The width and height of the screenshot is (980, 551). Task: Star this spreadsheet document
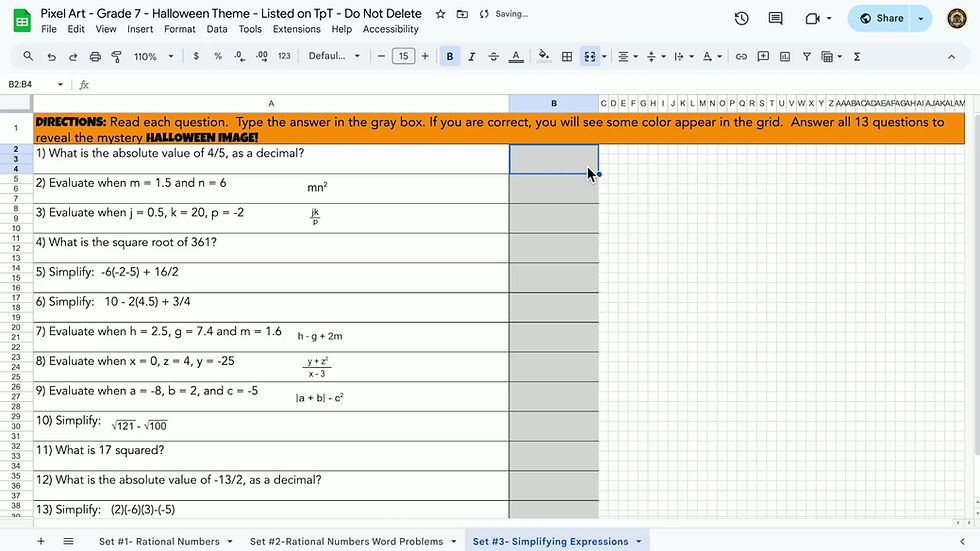[x=441, y=14]
